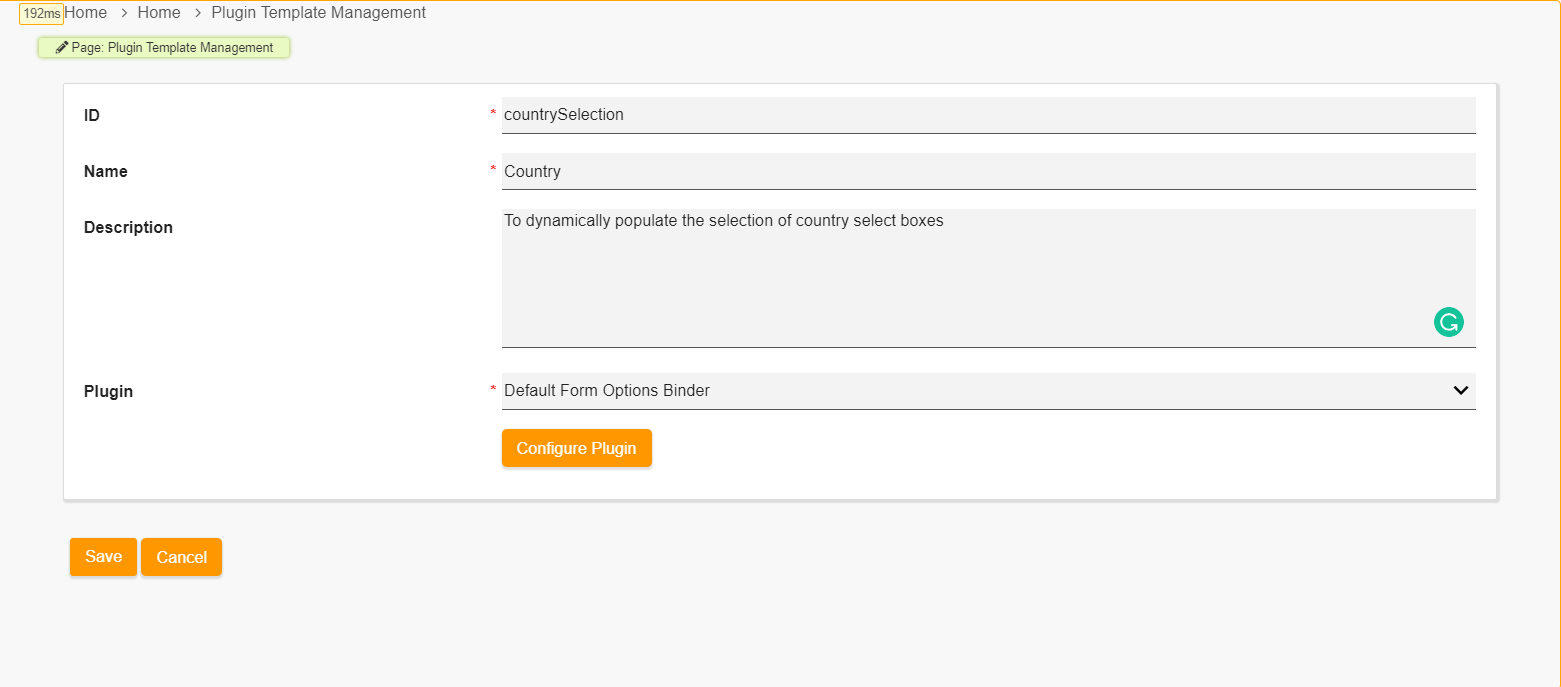Go to the first Home breadcrumb
The width and height of the screenshot is (1561, 687).
click(x=86, y=13)
